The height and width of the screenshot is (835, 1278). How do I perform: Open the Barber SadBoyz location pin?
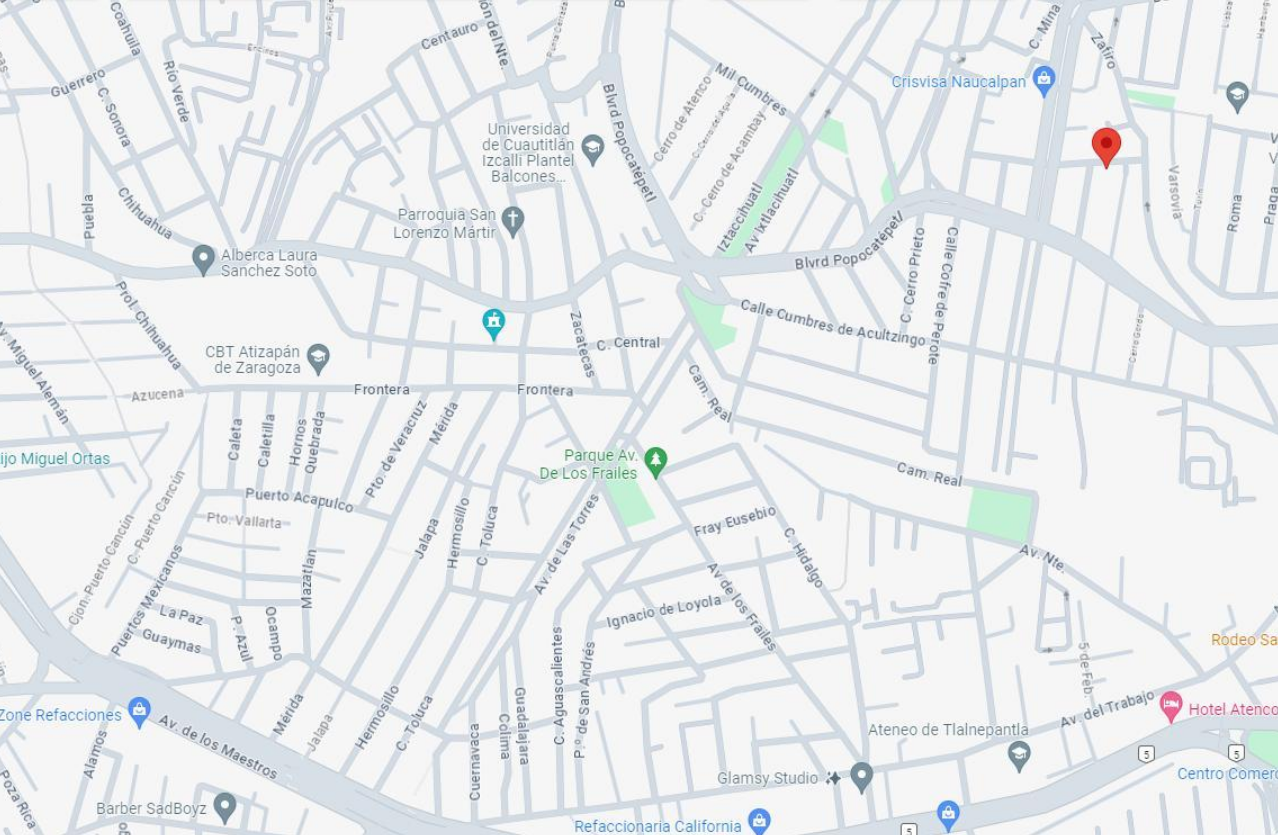[x=224, y=807]
